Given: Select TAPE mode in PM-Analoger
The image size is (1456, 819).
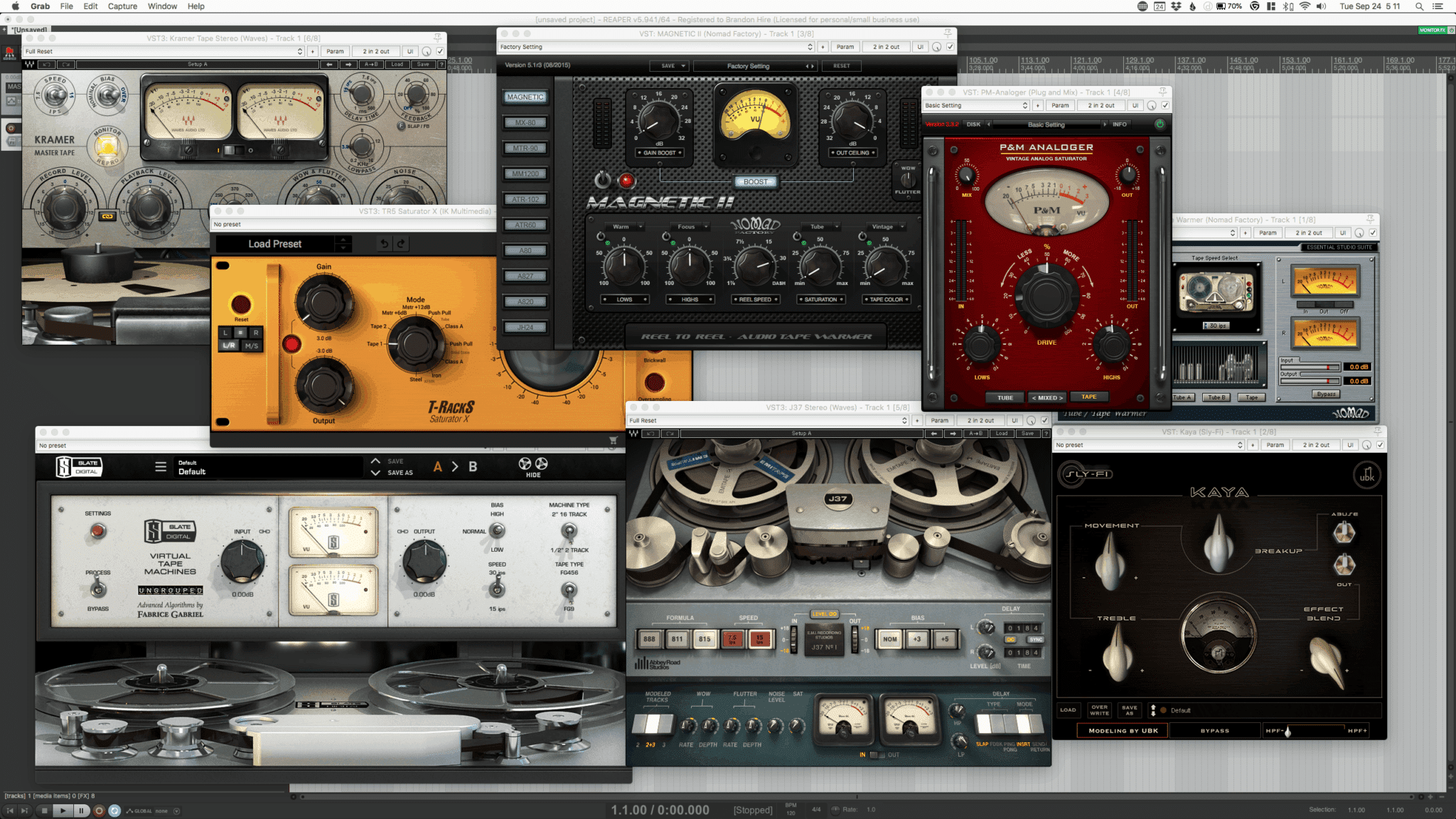Looking at the screenshot, I should coord(1088,397).
